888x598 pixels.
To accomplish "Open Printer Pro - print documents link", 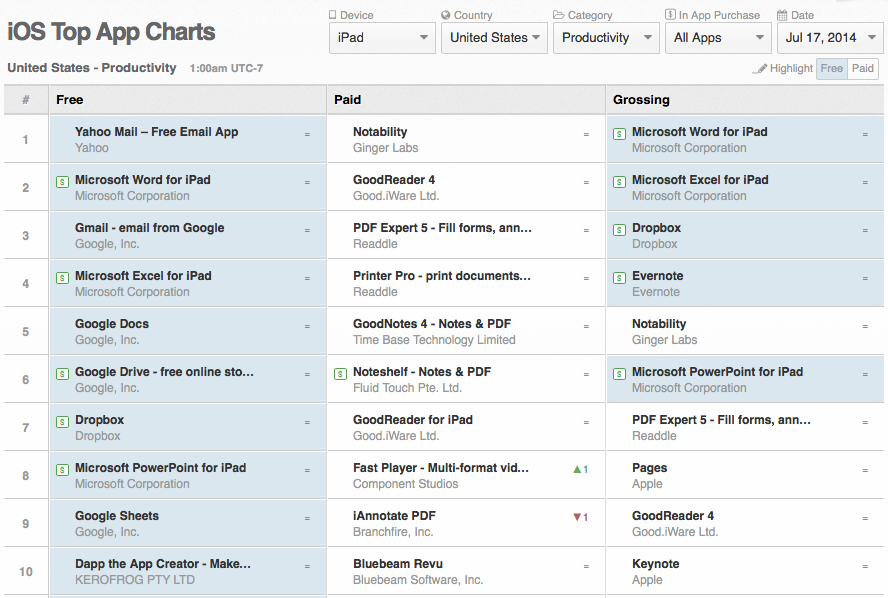I will pos(442,276).
